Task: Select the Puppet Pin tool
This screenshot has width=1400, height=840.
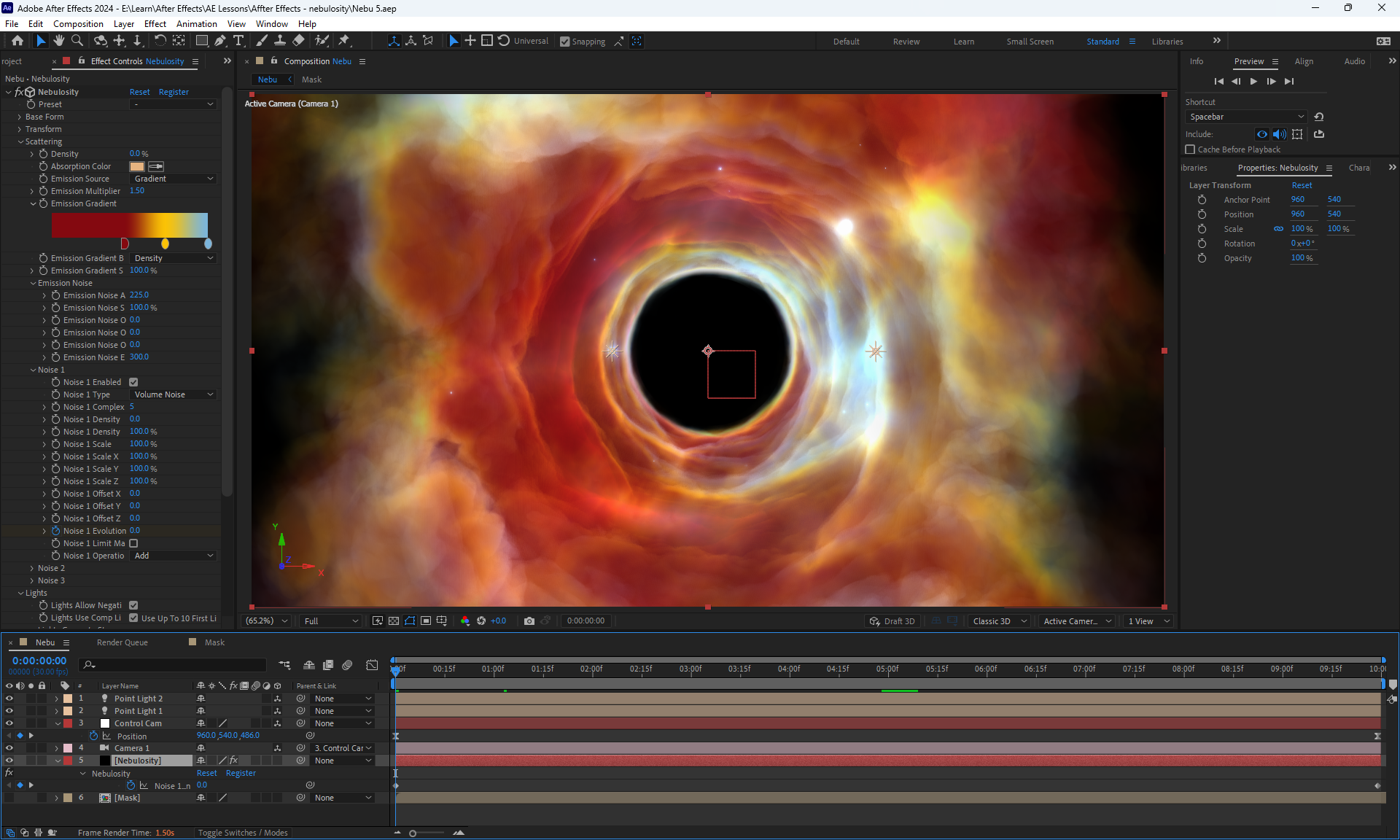Action: tap(344, 41)
